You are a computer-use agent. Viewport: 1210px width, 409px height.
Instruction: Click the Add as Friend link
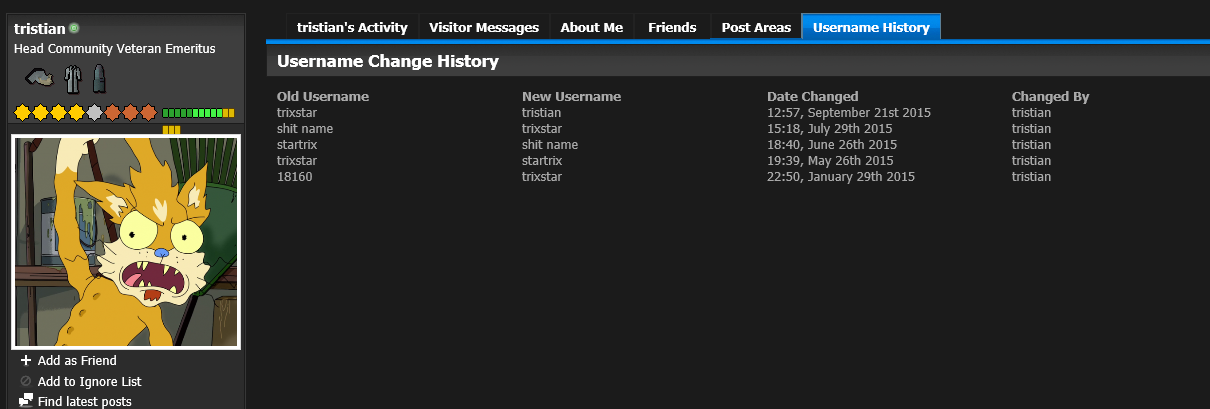77,360
